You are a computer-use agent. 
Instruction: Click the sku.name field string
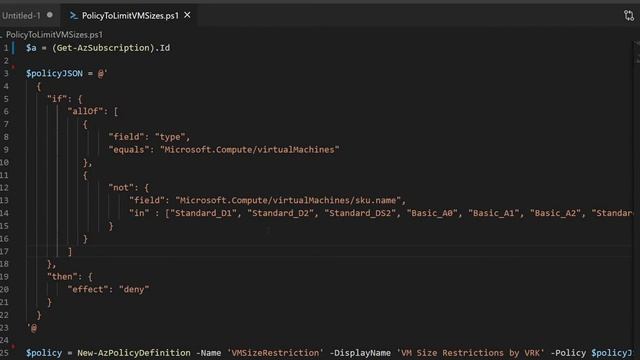[x=288, y=200]
